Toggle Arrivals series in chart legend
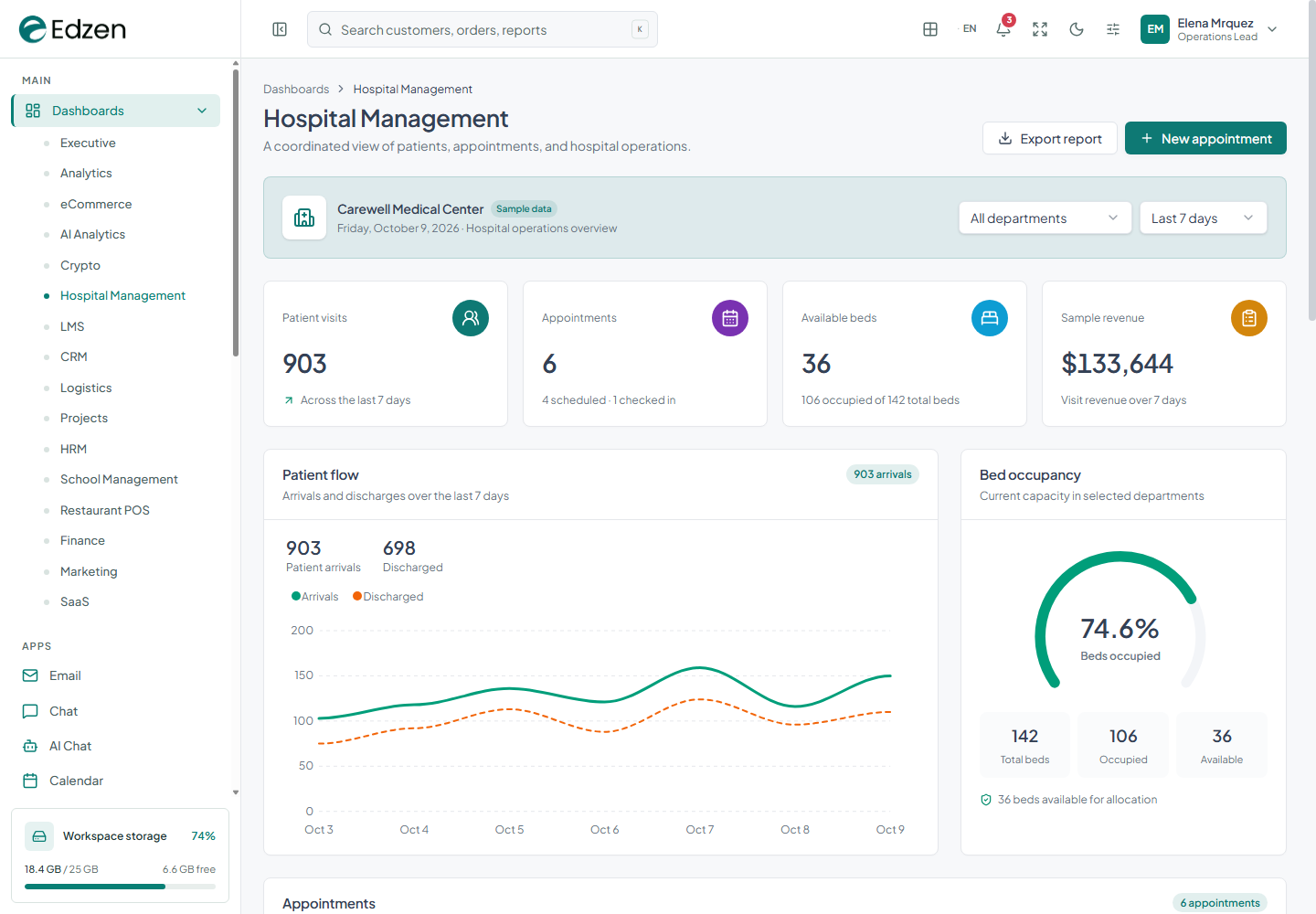This screenshot has height=914, width=1316. point(315,597)
